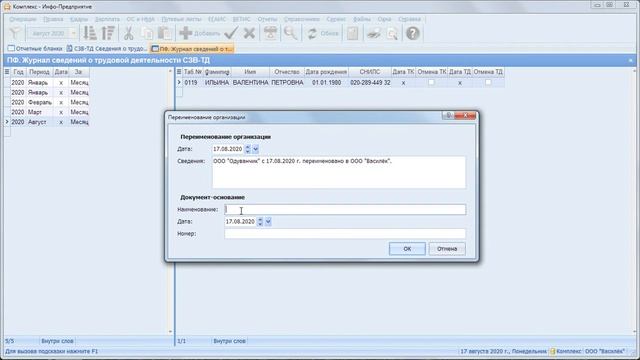Click the 'Период' column header in left list

pos(39,72)
